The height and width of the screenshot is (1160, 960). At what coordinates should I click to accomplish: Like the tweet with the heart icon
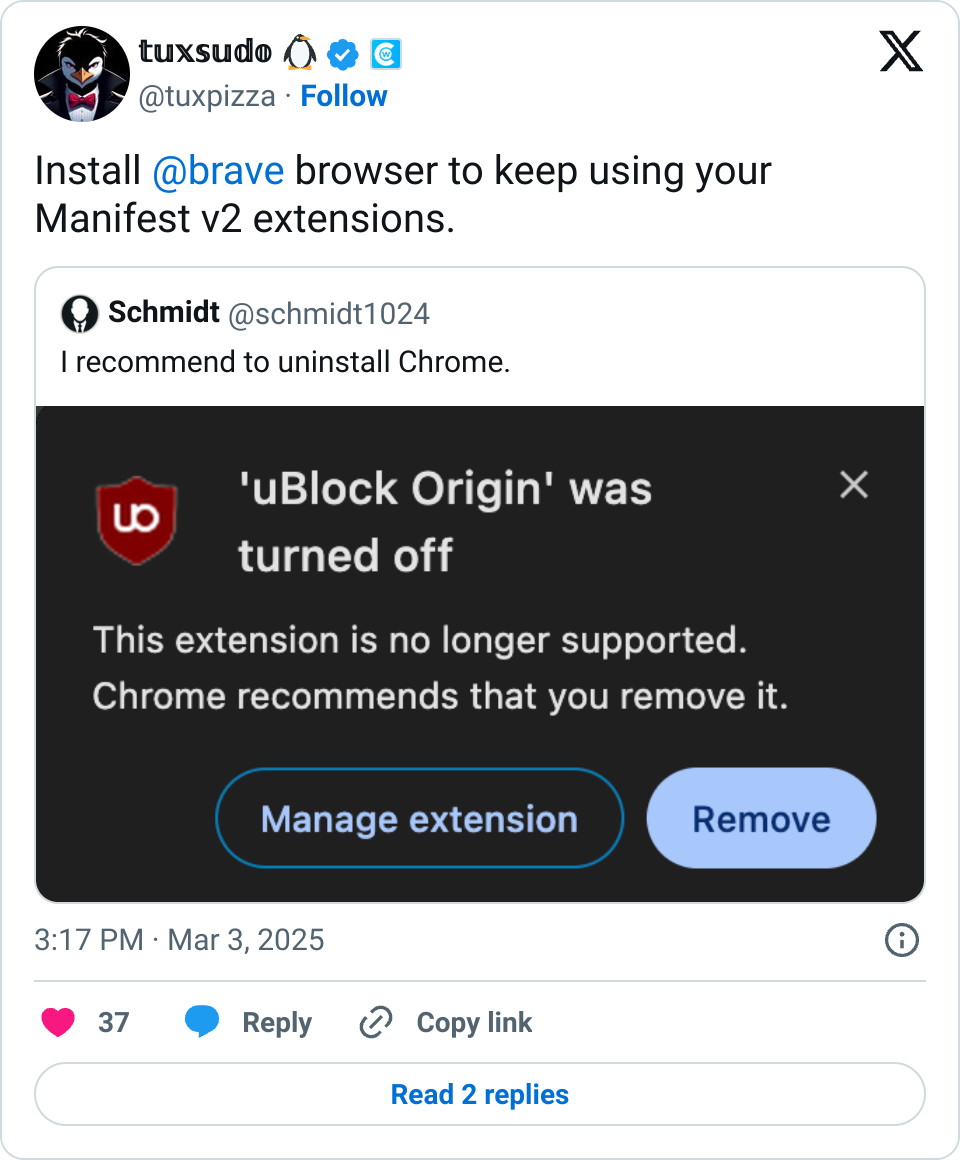[x=58, y=1022]
